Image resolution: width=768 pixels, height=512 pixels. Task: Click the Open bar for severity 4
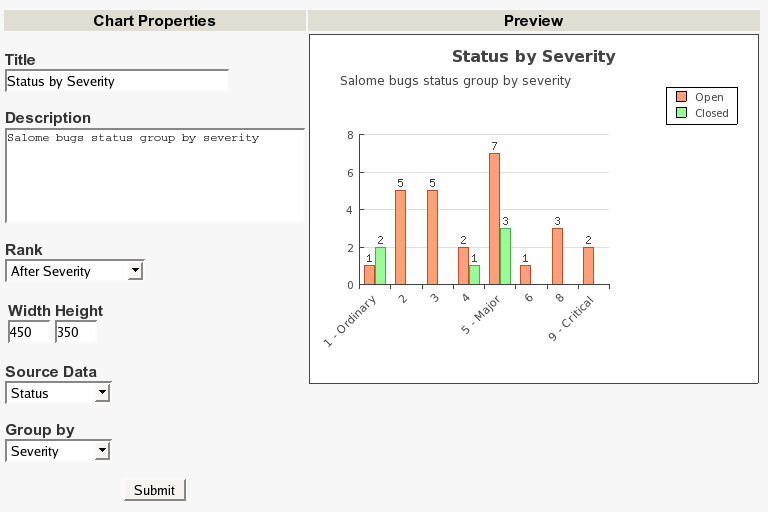click(463, 266)
